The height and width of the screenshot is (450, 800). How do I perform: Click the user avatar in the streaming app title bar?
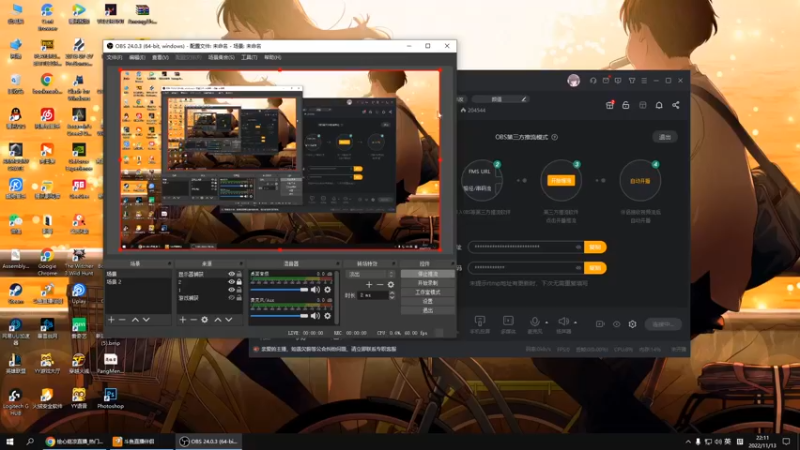[x=573, y=81]
